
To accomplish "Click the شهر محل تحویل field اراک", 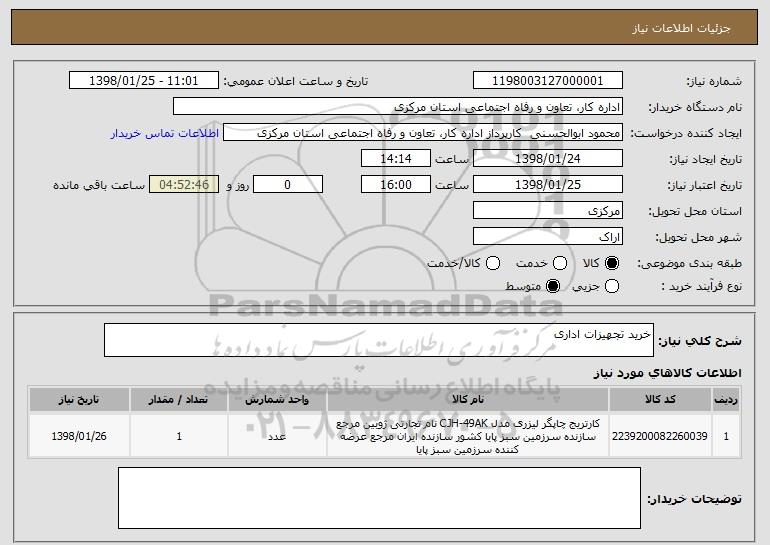I will pos(548,237).
